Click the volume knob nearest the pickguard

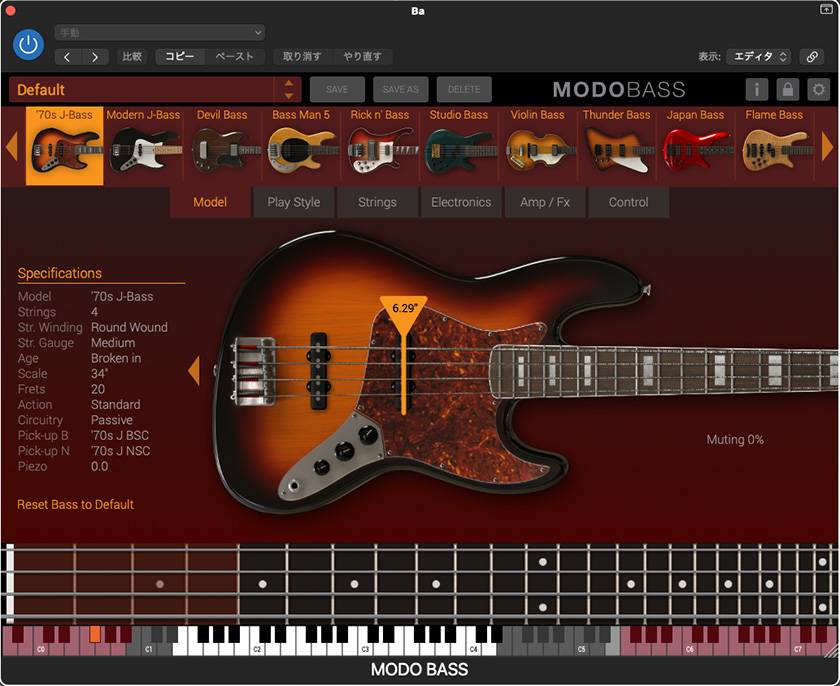368,434
